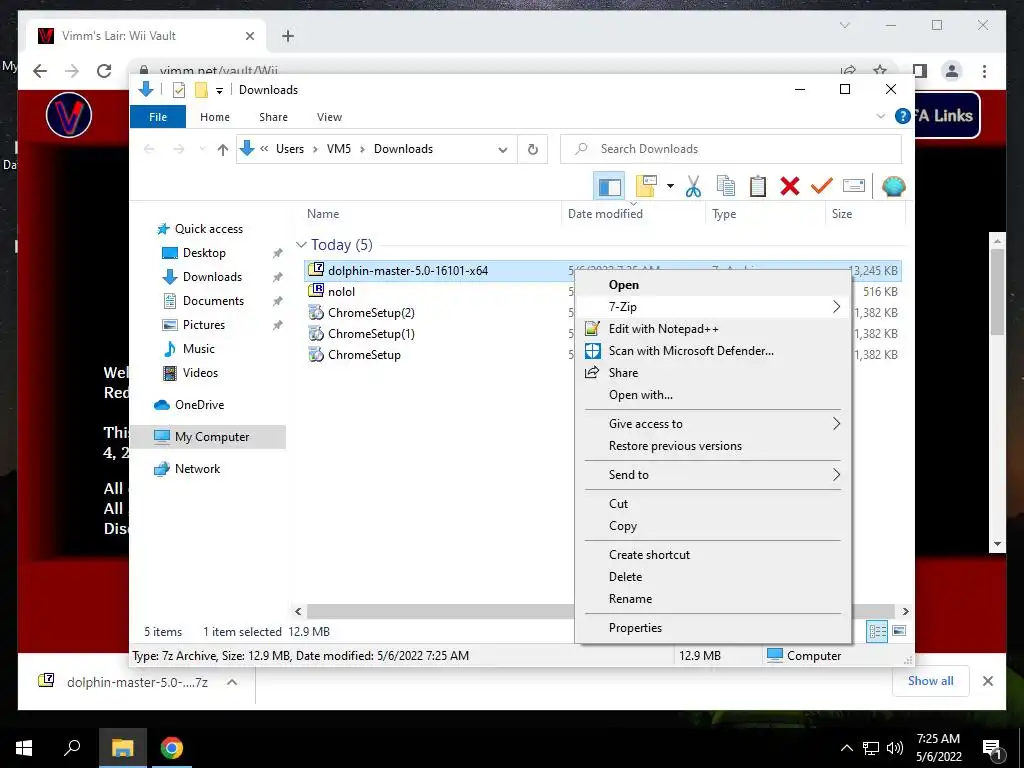Click the Copy pages toolbar icon
This screenshot has width=1024, height=768.
coord(726,187)
